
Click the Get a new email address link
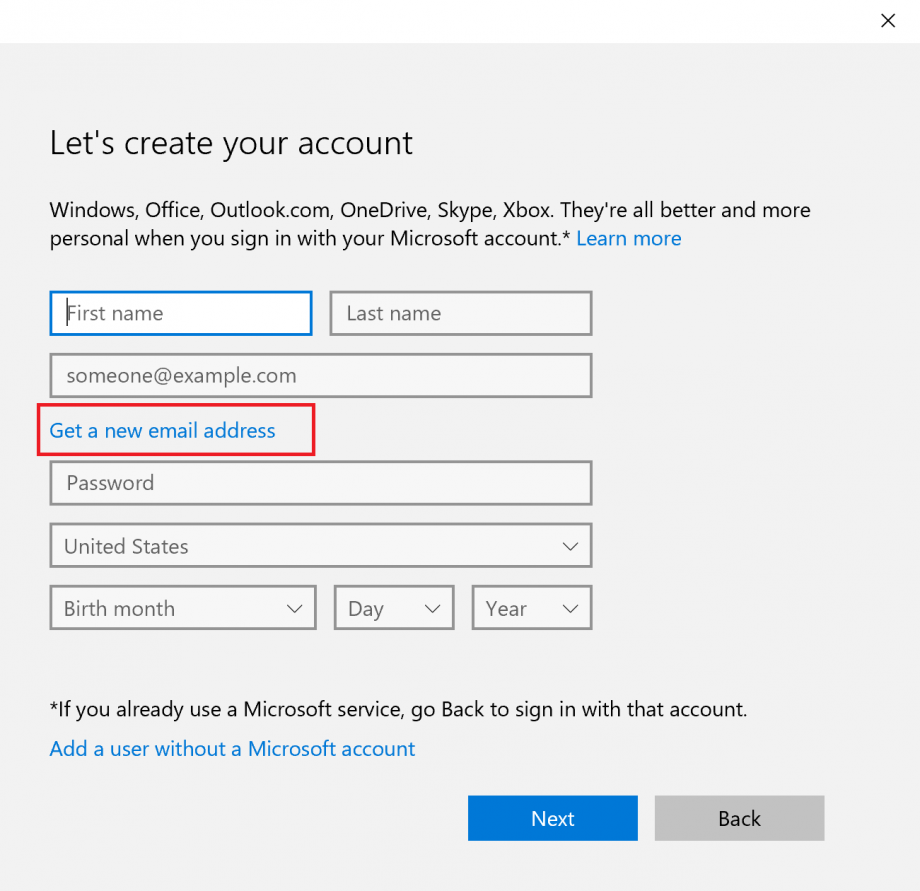coord(162,430)
